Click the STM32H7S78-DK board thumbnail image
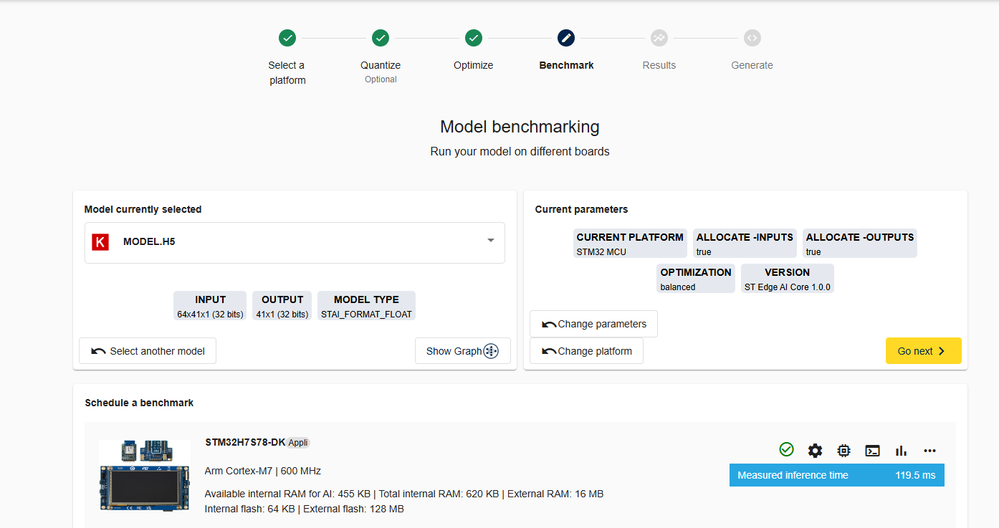This screenshot has width=999, height=528. (145, 478)
